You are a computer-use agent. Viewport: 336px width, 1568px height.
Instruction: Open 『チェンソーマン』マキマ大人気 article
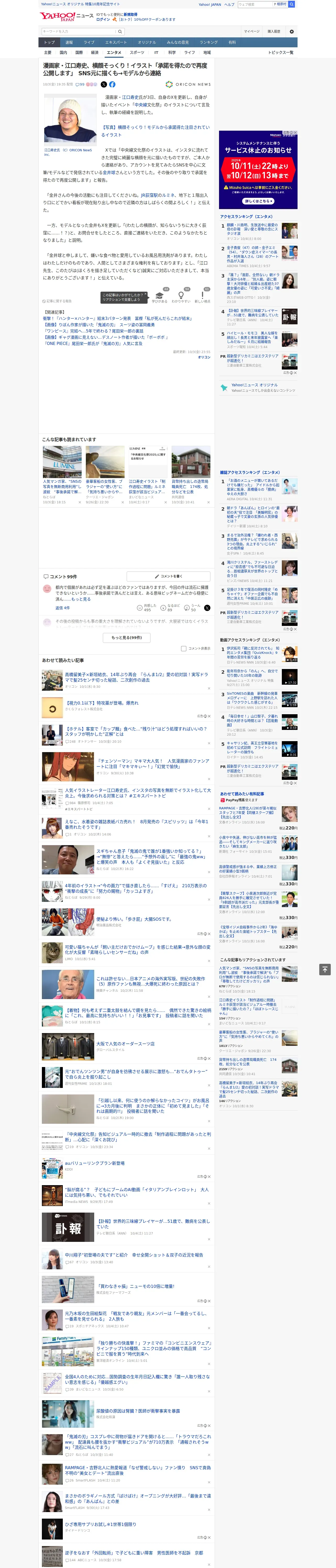coord(153,764)
